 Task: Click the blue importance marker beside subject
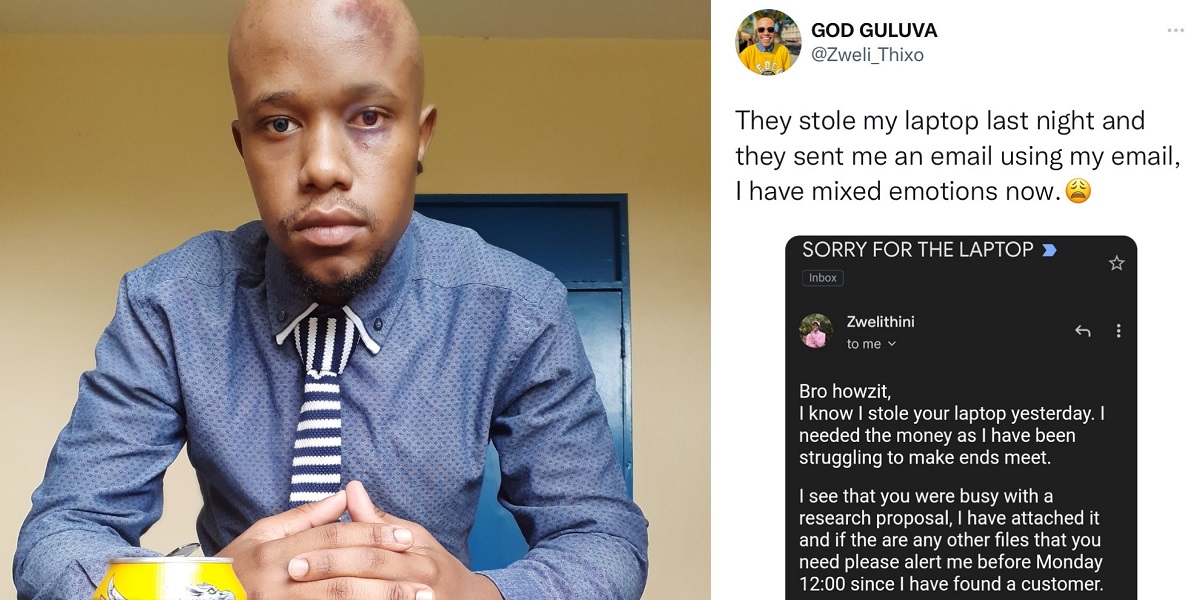coord(1049,250)
